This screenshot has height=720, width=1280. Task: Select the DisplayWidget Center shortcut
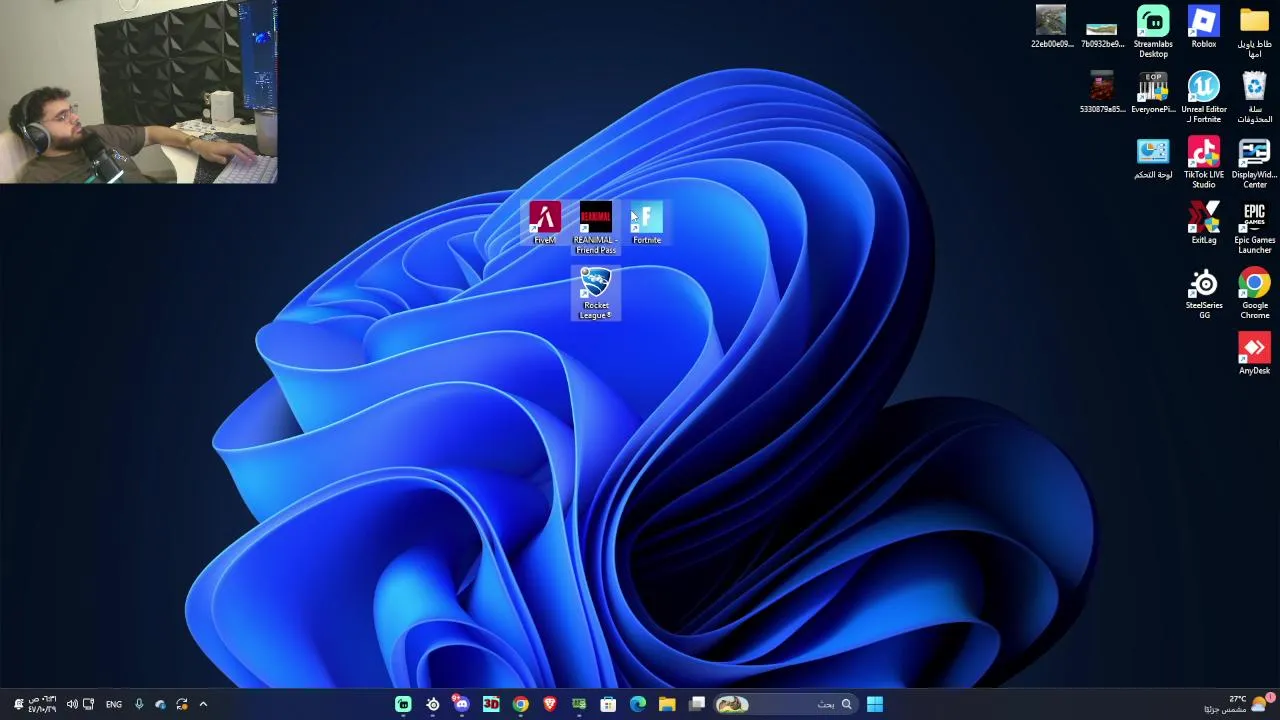[1255, 162]
